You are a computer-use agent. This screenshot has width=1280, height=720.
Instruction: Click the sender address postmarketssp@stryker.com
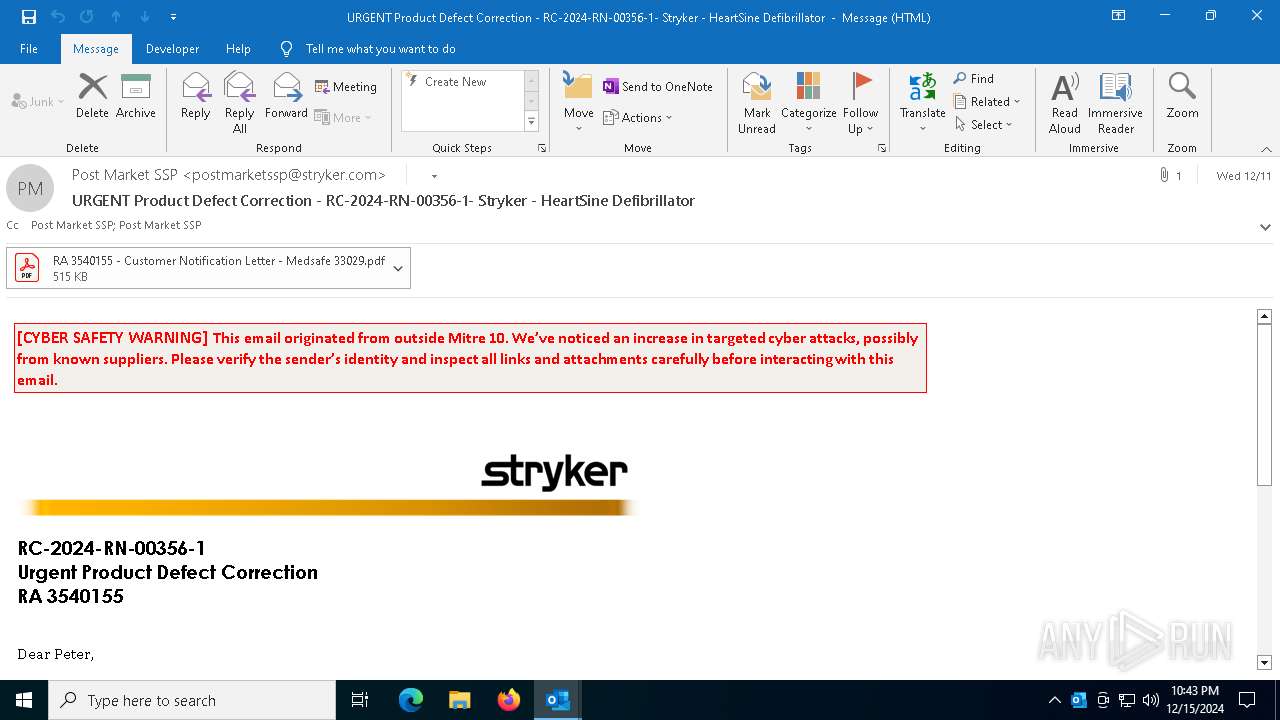284,175
